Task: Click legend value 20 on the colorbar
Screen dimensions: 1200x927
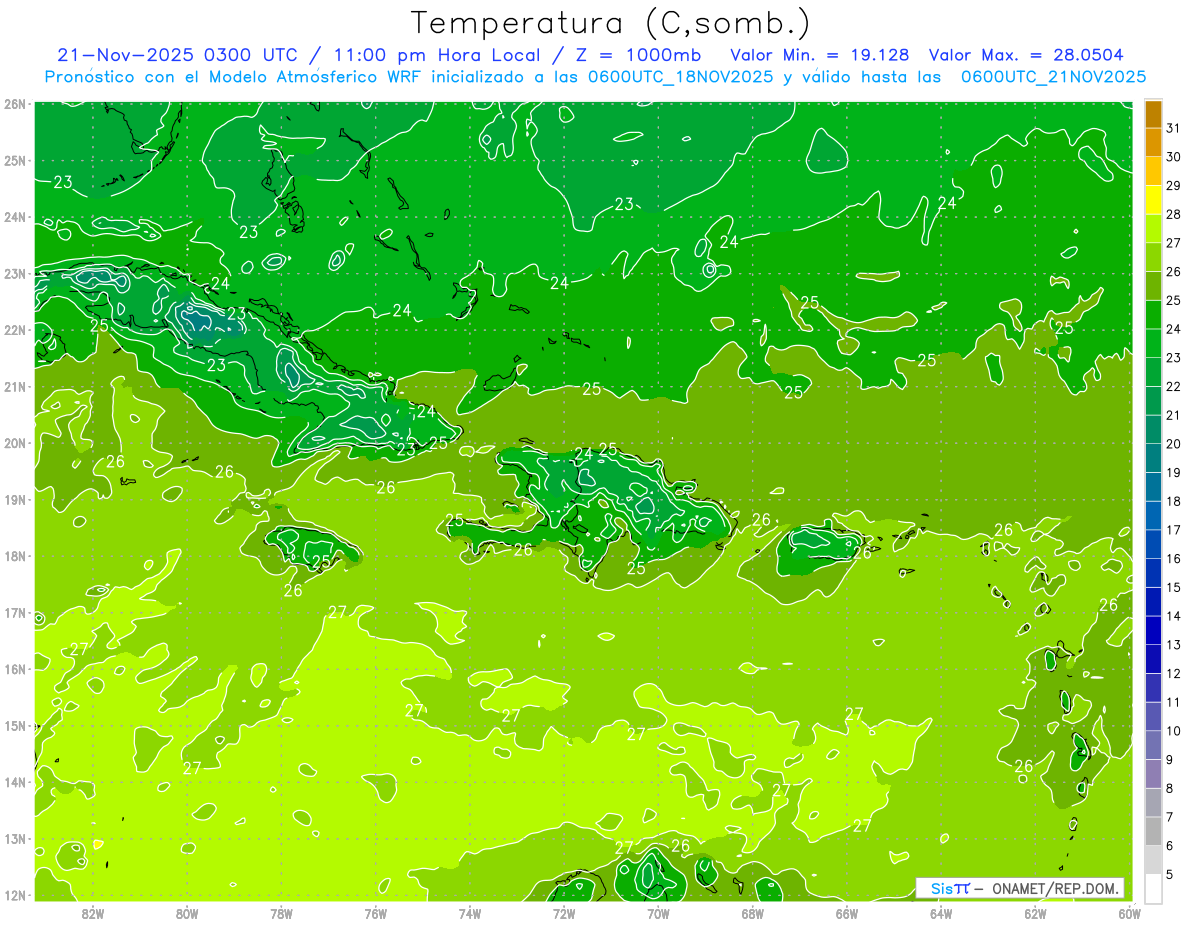Action: [1174, 443]
